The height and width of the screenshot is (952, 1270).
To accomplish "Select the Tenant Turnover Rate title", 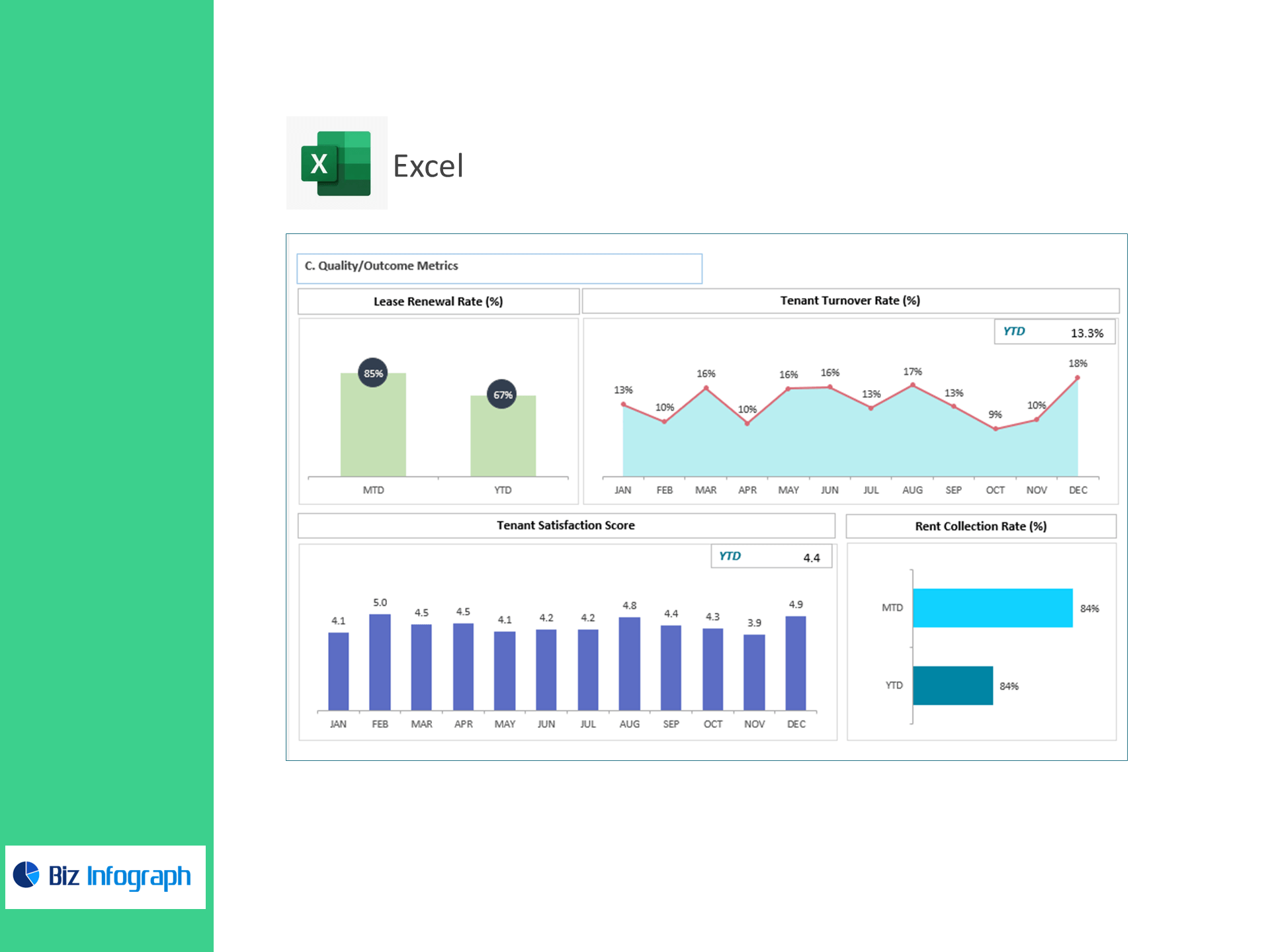I will click(850, 301).
